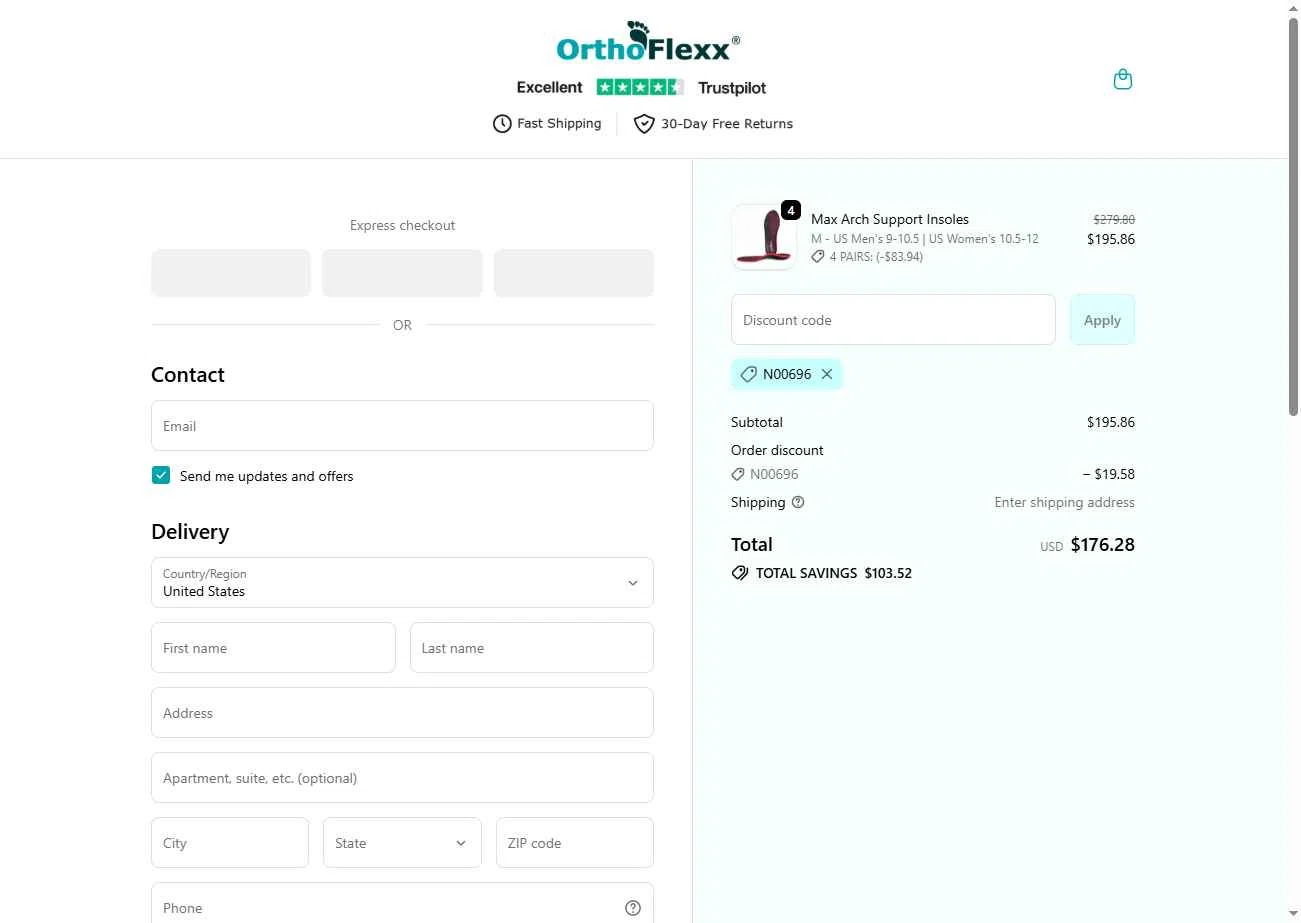Open the shopping bag cart icon
Viewport: 1301px width, 923px height.
pyautogui.click(x=1122, y=79)
